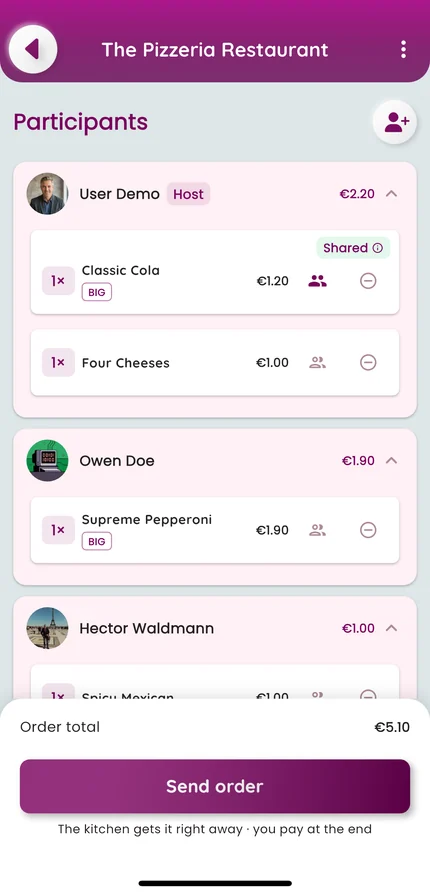430x895 pixels.
Task: Add a new participant
Action: [x=395, y=122]
